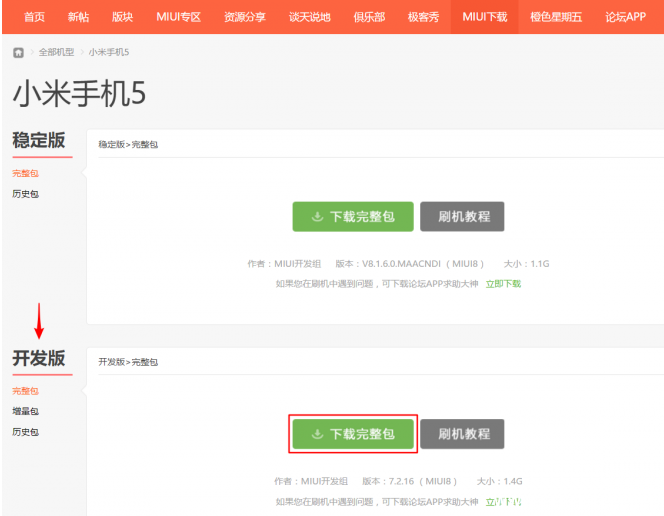Click 刷机教程 button in 开发版 section
This screenshot has height=516, width=664.
pos(462,434)
